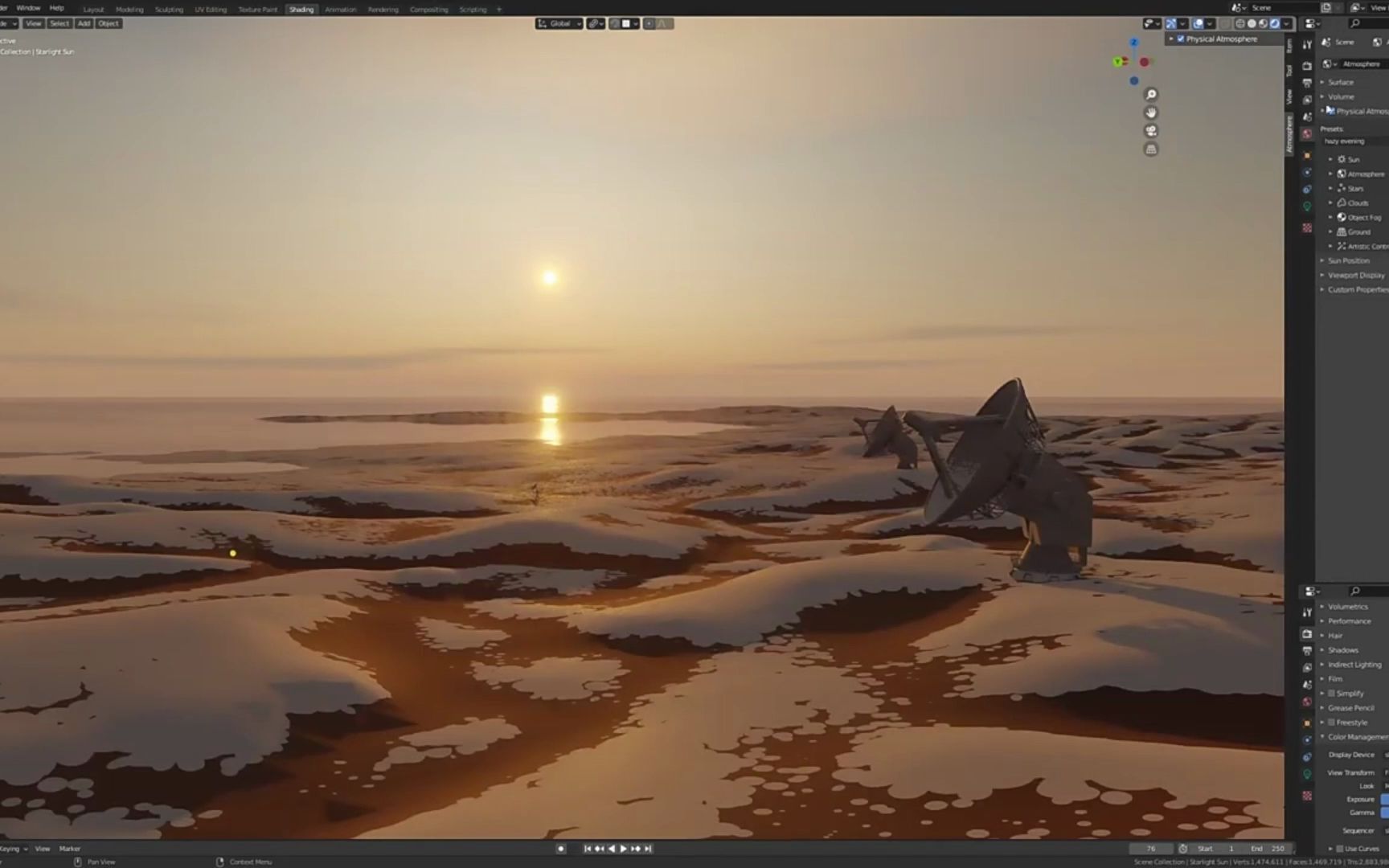Open Object properties tab in upper editor

1307,155
